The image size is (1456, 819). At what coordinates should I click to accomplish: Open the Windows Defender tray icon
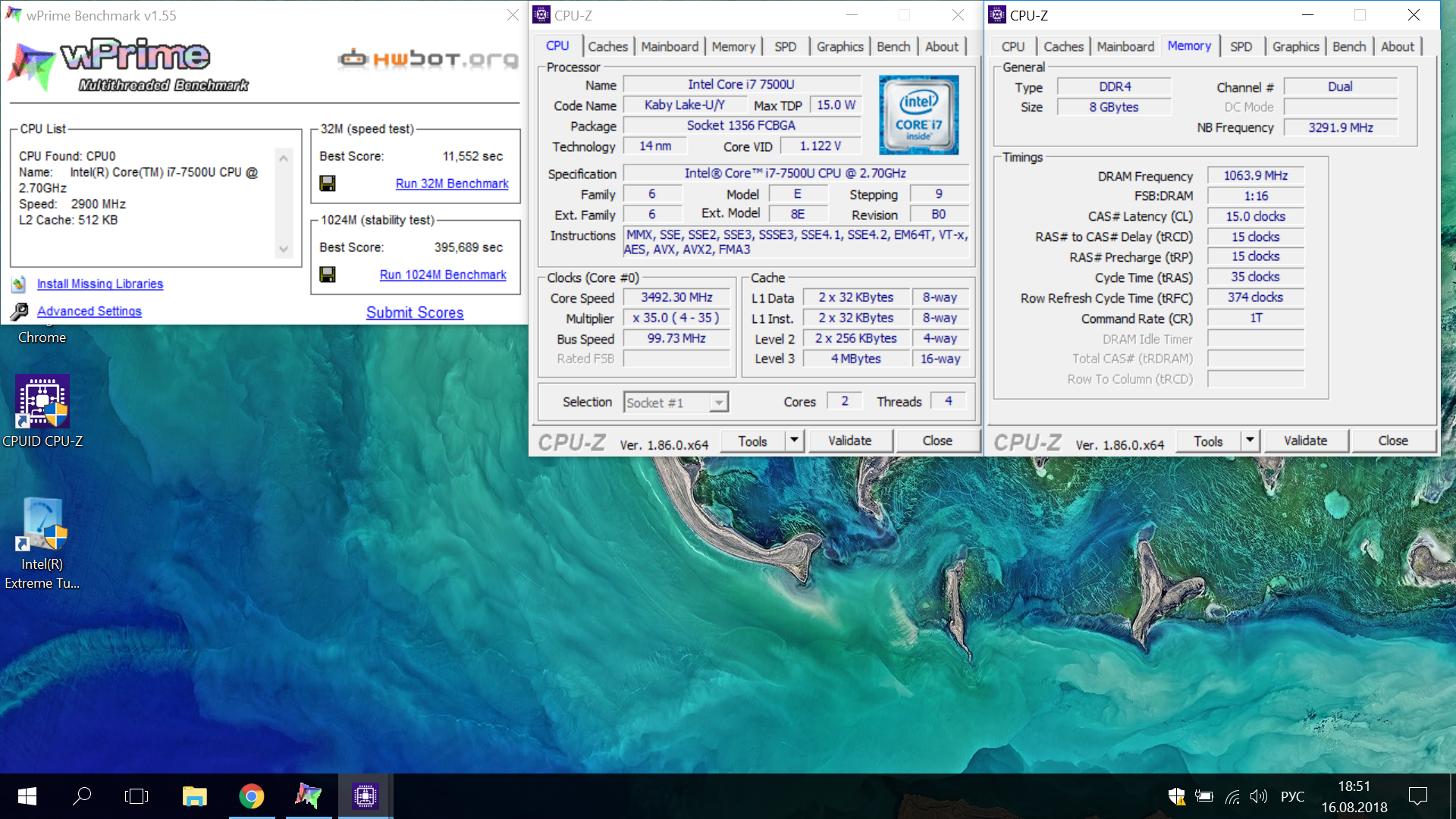click(1177, 796)
